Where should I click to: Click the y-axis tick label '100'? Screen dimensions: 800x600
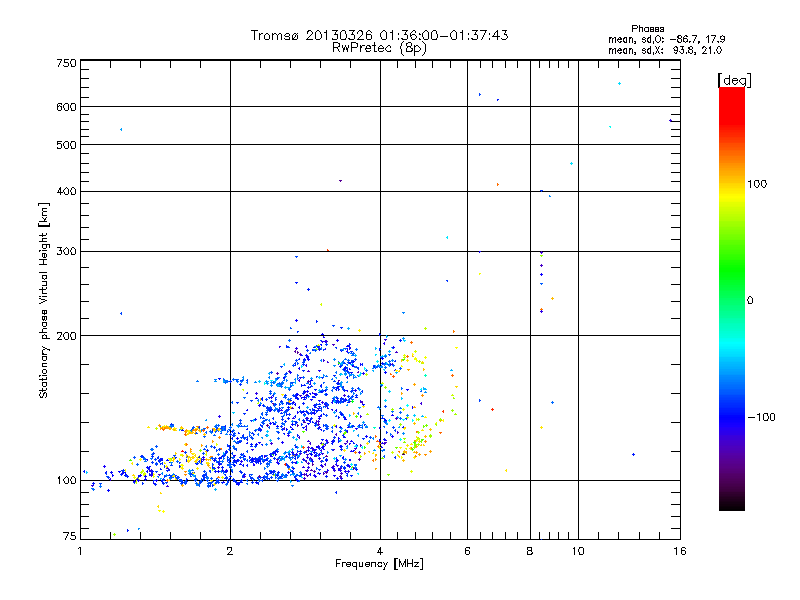coord(66,480)
